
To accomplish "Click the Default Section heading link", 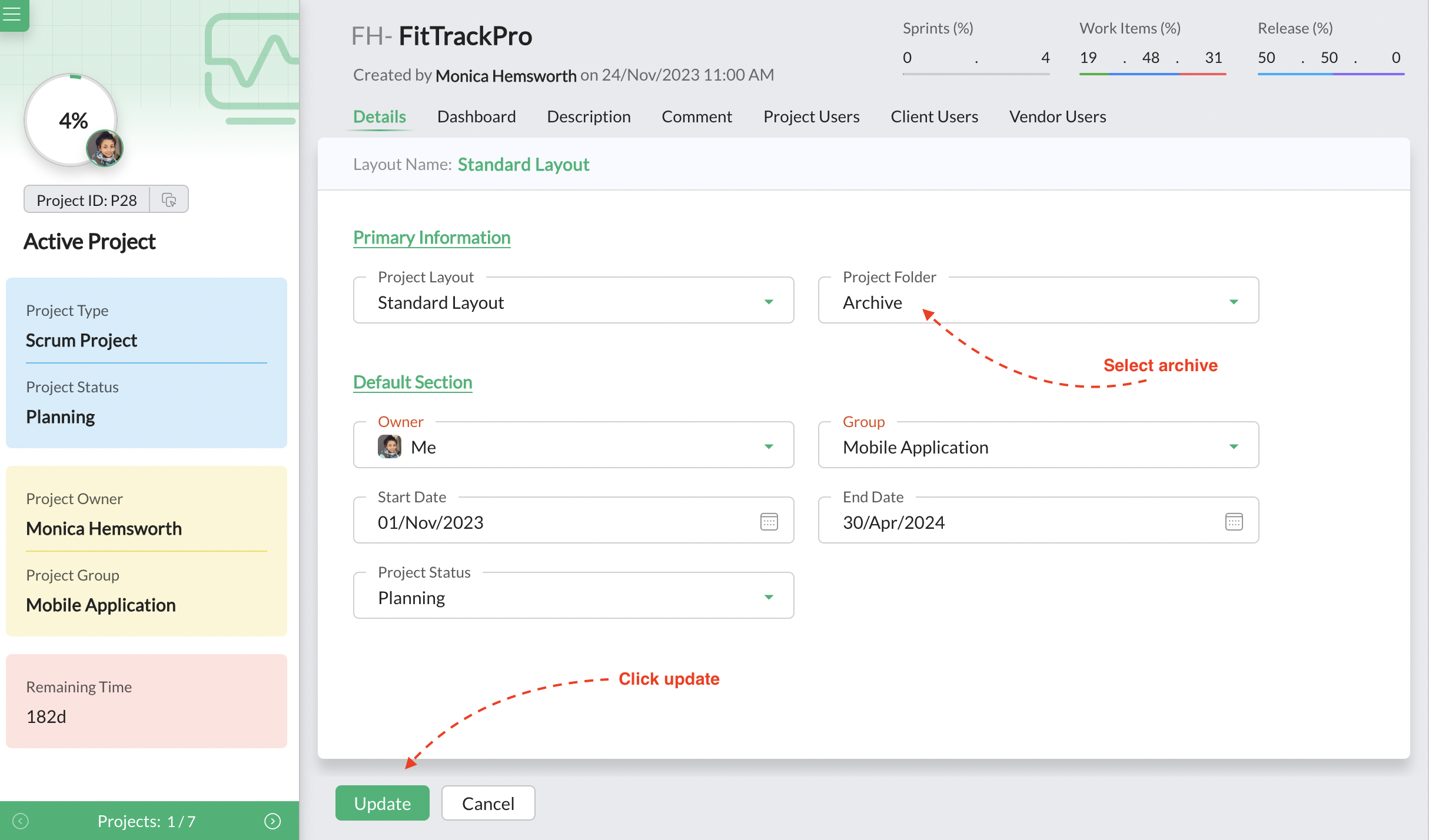I will coord(413,382).
